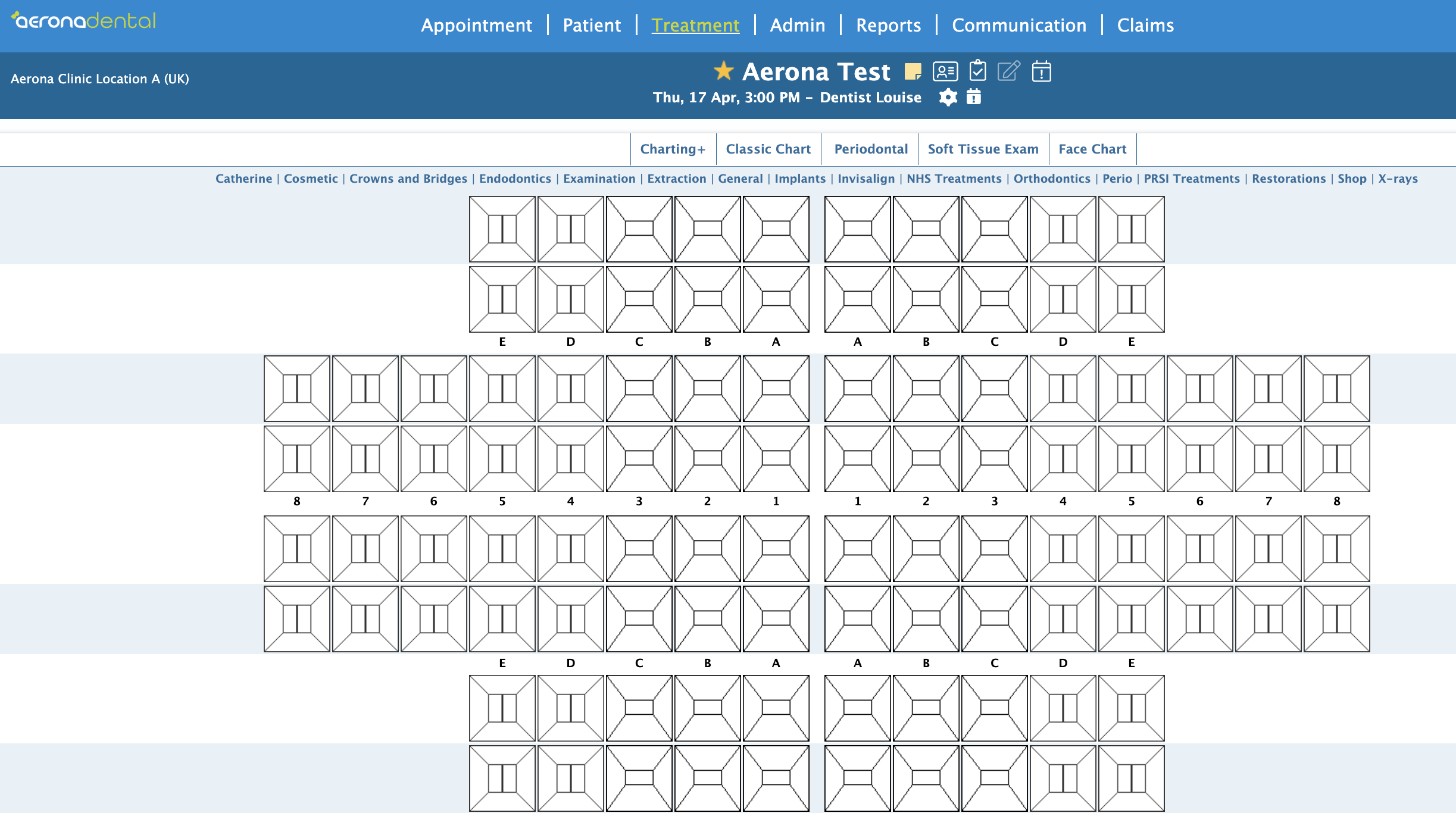The height and width of the screenshot is (813, 1456).
Task: Open the Implants treatment category
Action: pos(800,179)
